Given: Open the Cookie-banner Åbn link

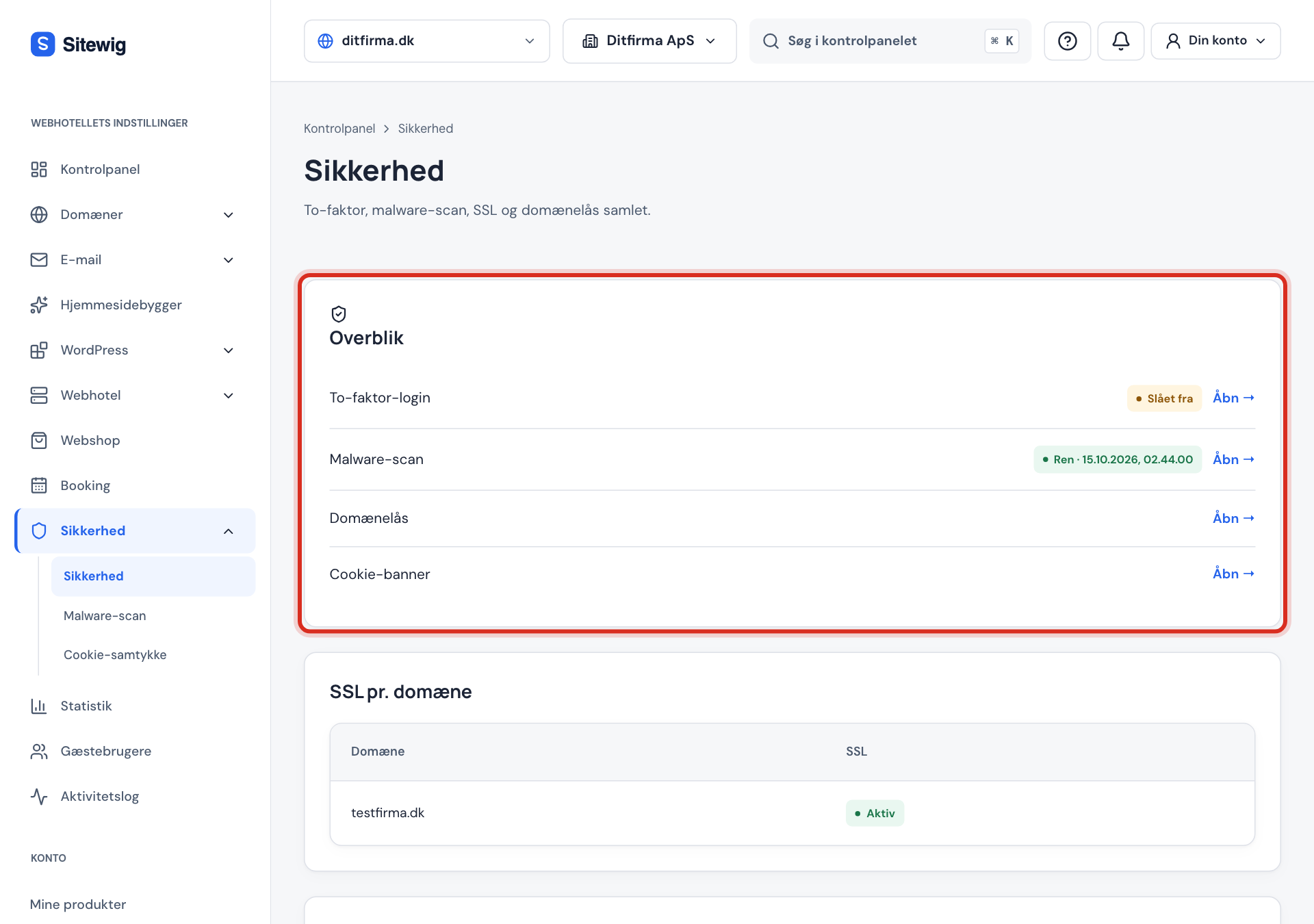Looking at the screenshot, I should (x=1234, y=574).
